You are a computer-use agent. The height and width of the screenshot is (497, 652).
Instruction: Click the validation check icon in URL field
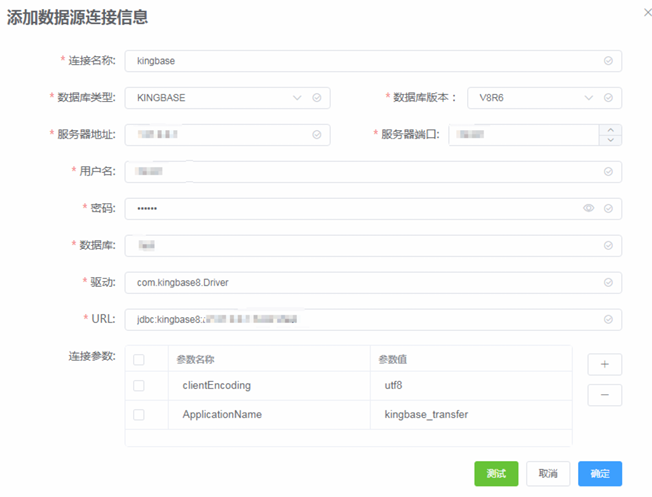click(608, 319)
